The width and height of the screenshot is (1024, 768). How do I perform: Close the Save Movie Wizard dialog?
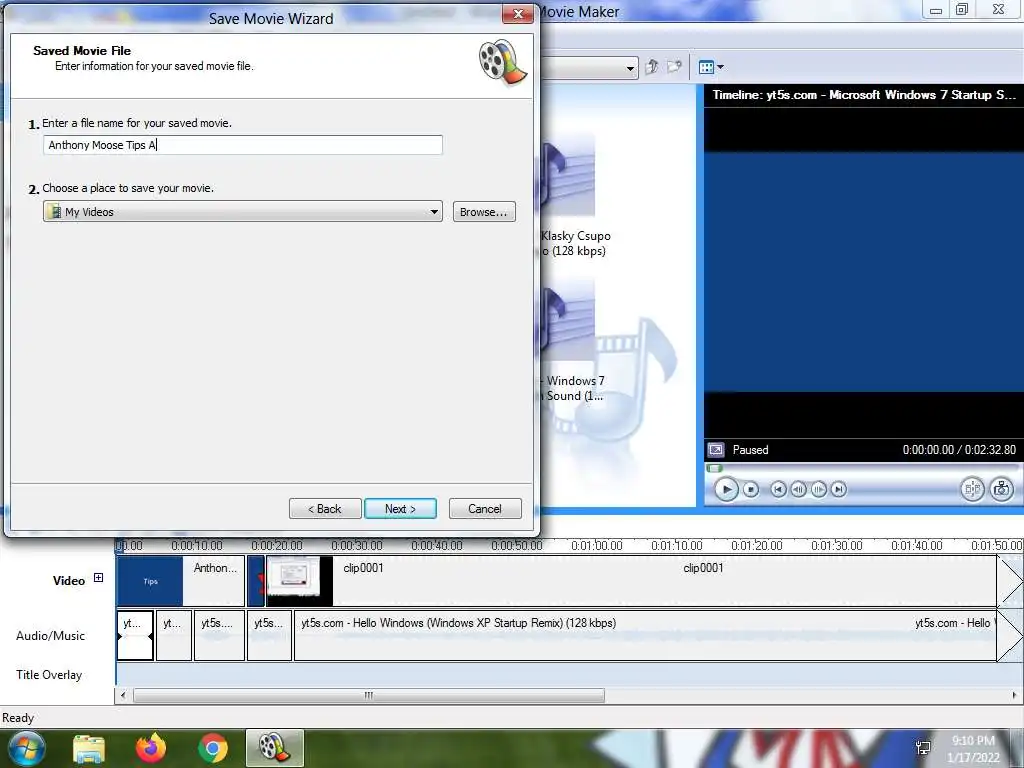coord(519,14)
